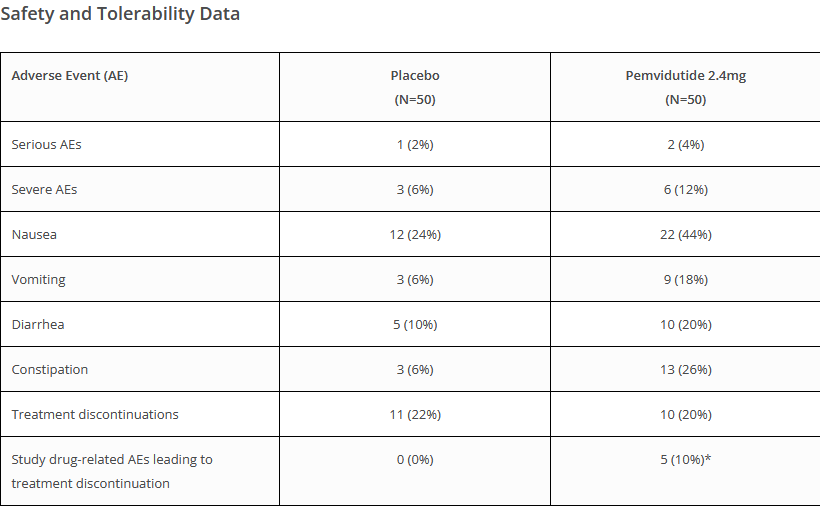
Task: Click the placebo Nausea value 12 (24%)
Action: [415, 235]
